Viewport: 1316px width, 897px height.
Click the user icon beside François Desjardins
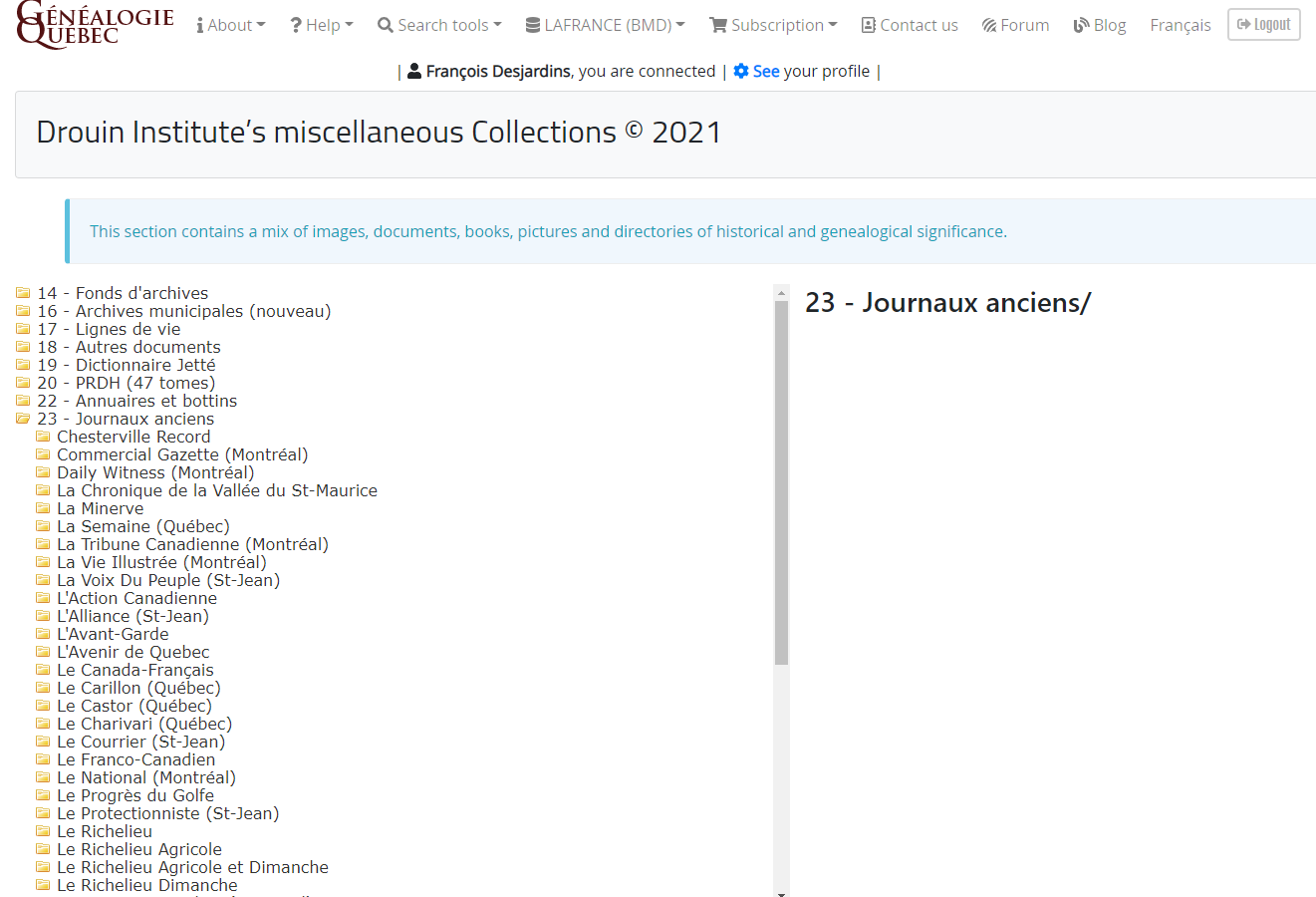(x=414, y=71)
